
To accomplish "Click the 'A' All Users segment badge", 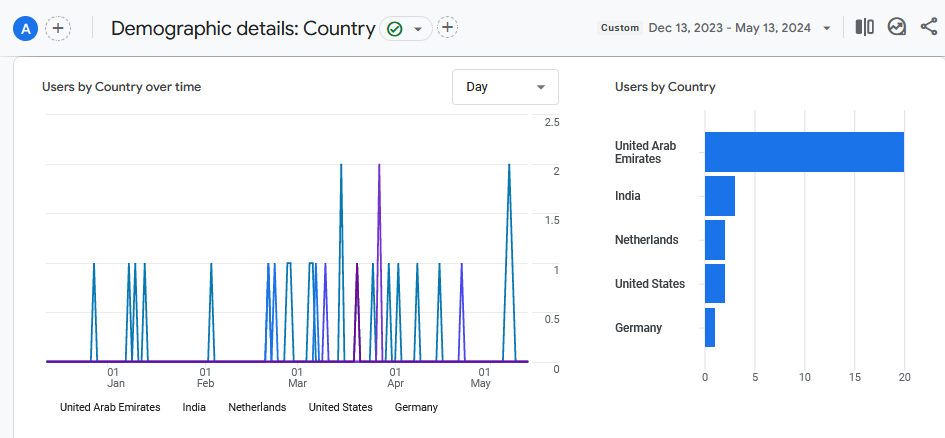I will [25, 28].
